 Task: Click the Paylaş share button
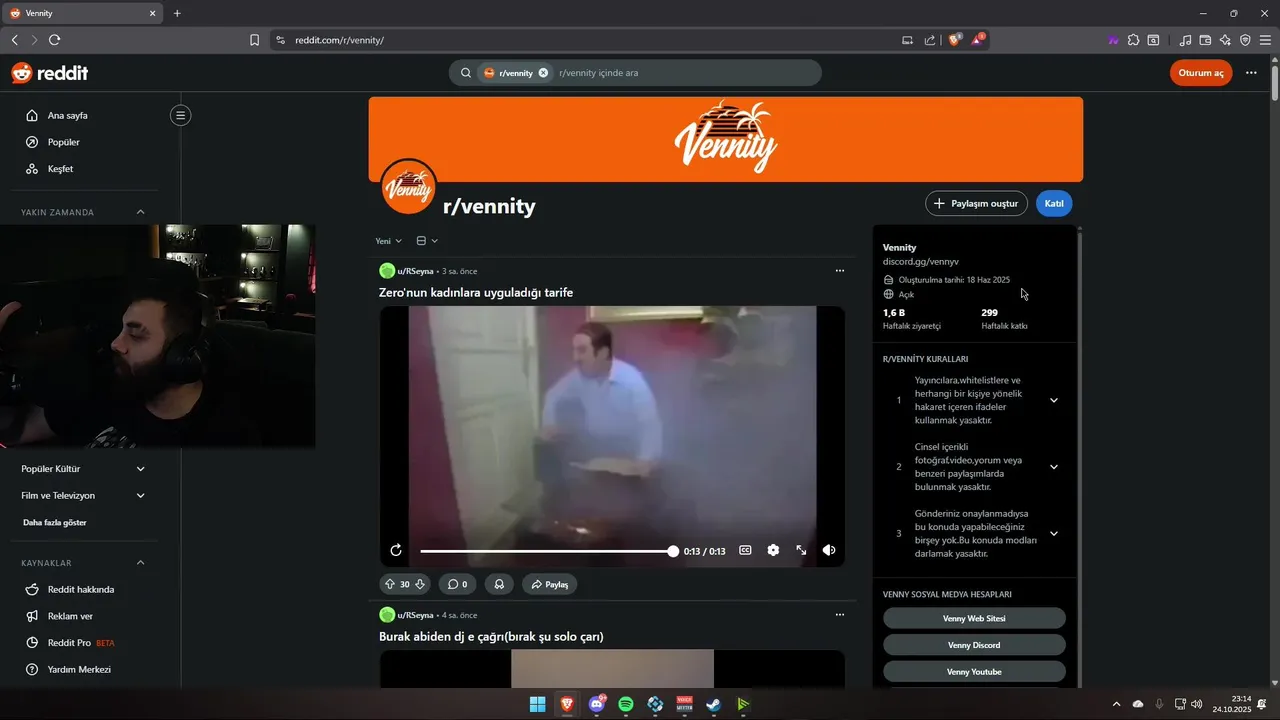(x=549, y=584)
